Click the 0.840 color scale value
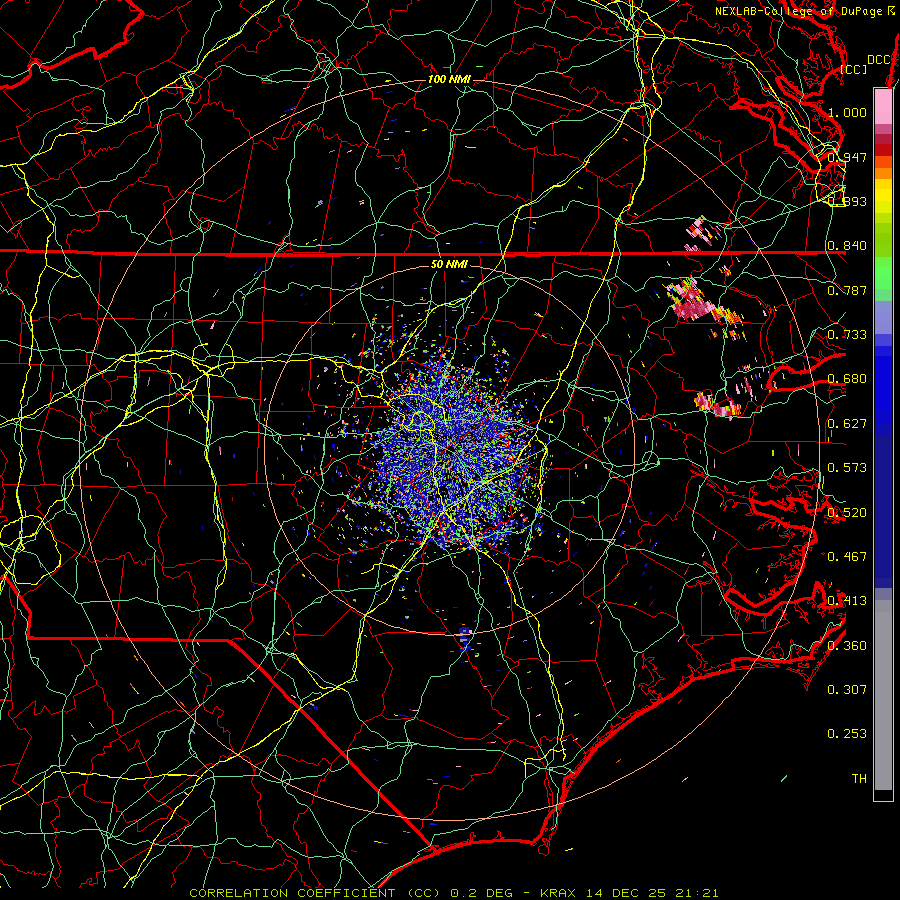This screenshot has width=900, height=900. 847,246
